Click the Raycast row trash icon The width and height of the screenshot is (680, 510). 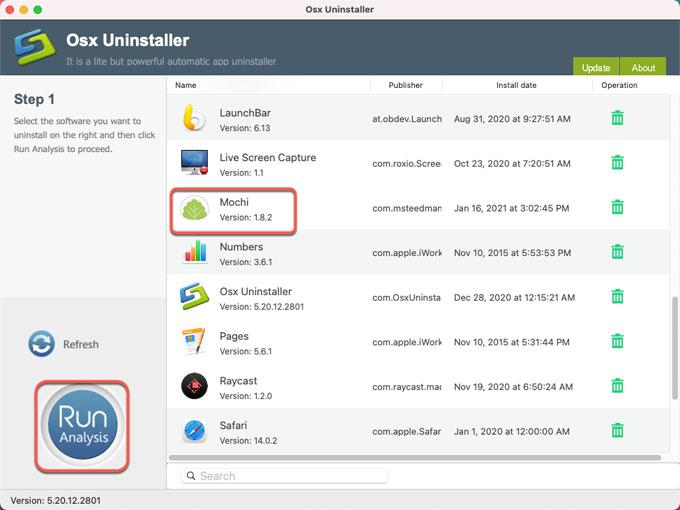click(617, 386)
